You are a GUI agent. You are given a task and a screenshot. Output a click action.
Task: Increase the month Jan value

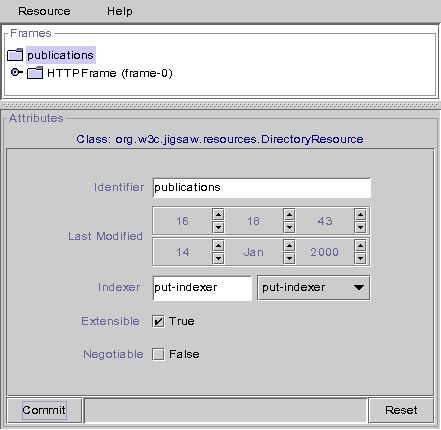pyautogui.click(x=289, y=246)
